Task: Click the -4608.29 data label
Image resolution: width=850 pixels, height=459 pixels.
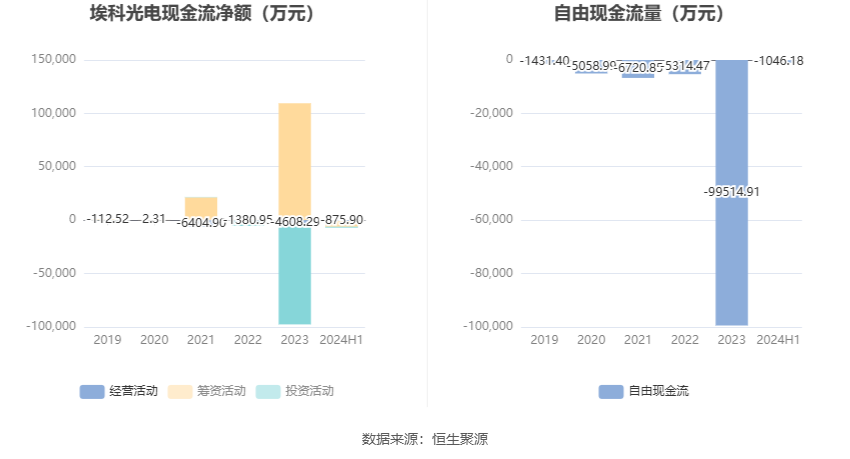Action: [296, 222]
